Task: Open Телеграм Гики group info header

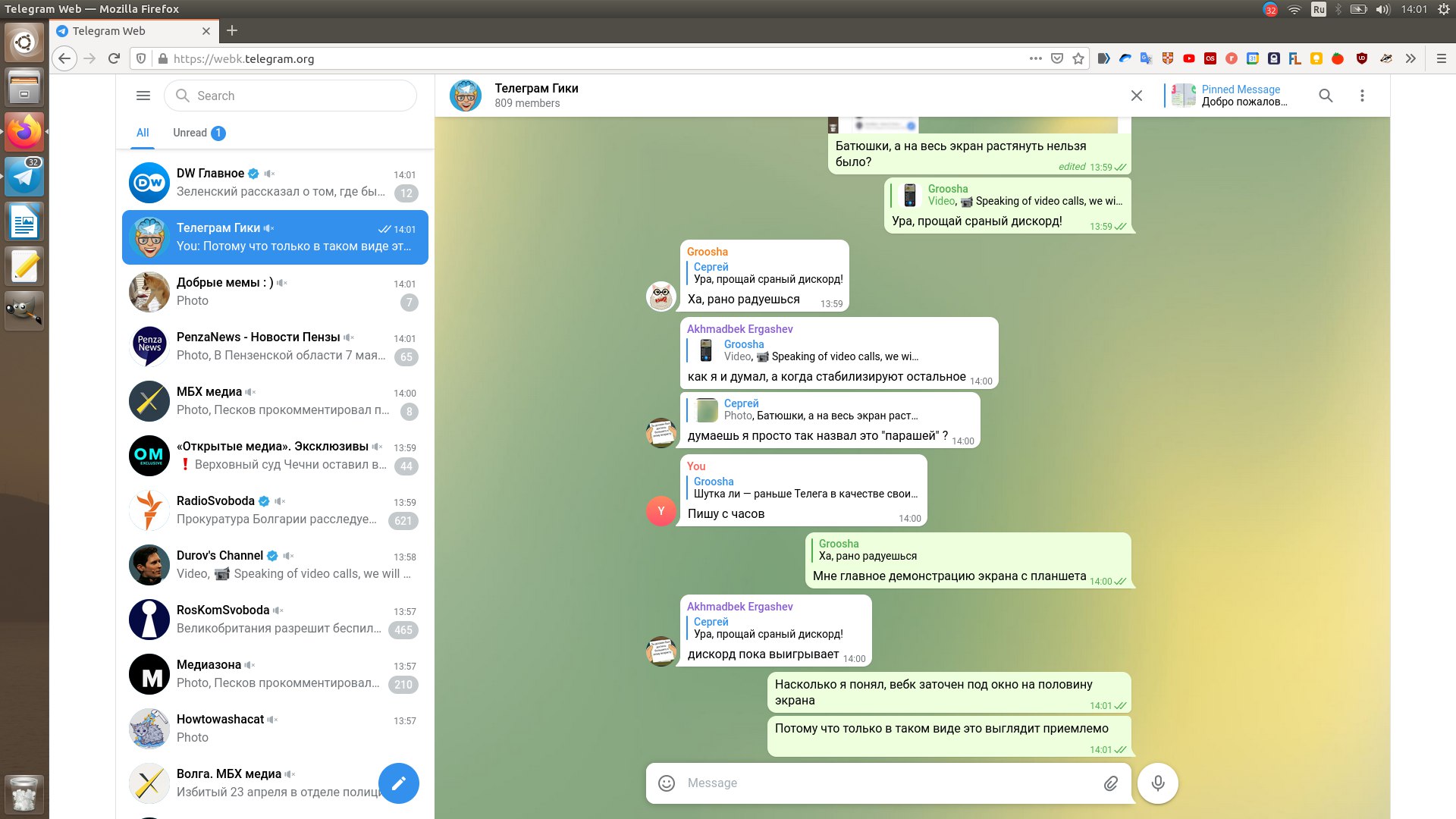Action: coord(536,96)
